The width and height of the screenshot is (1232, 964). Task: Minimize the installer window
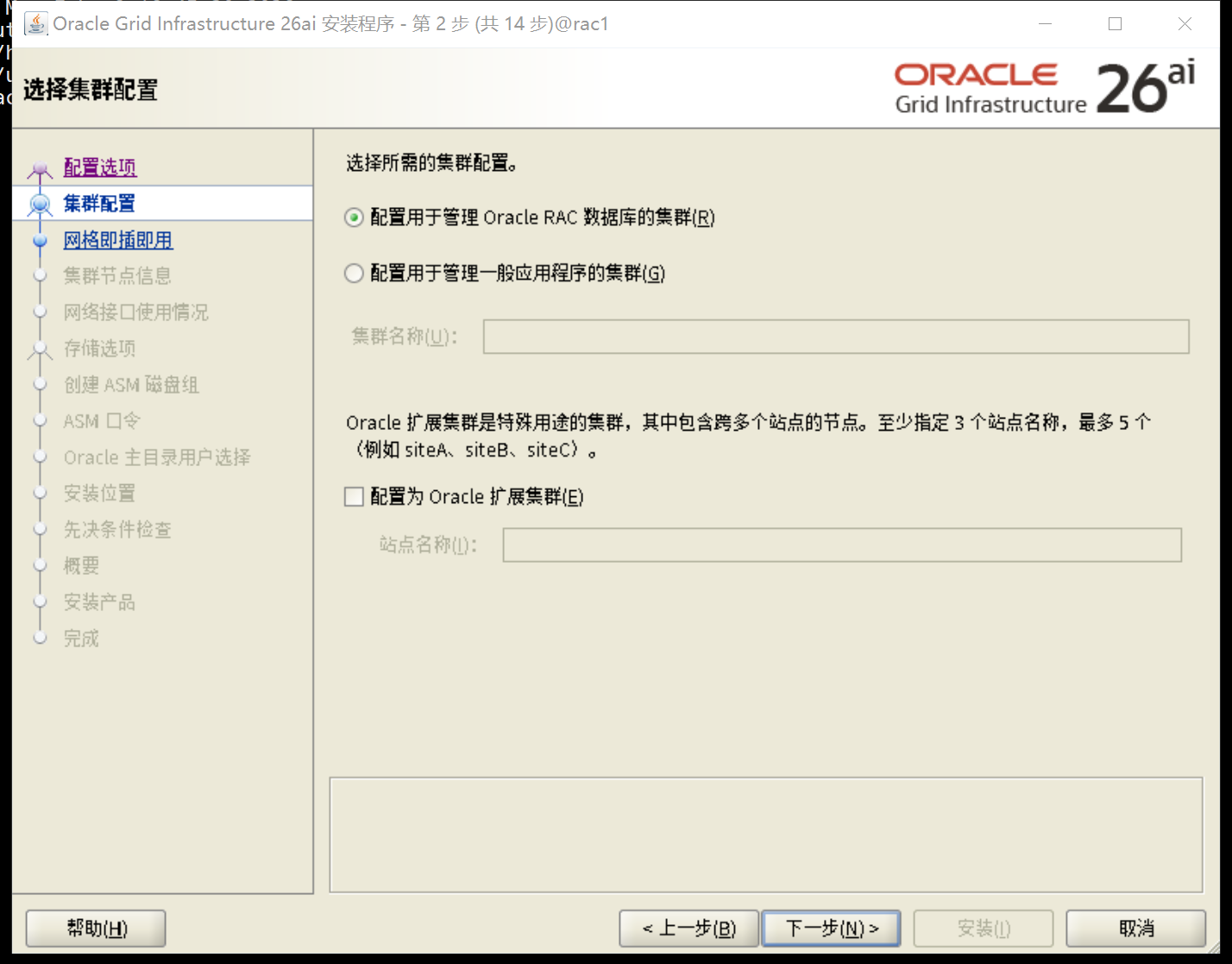1045,23
